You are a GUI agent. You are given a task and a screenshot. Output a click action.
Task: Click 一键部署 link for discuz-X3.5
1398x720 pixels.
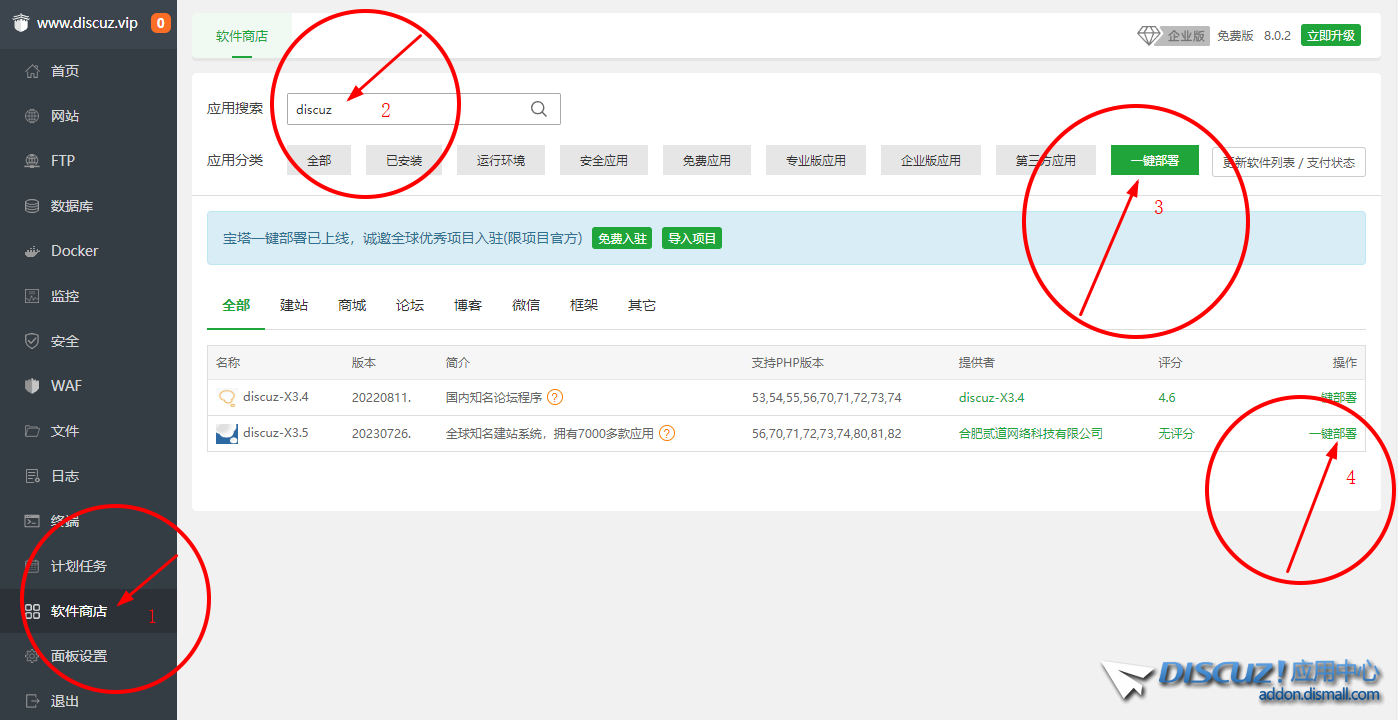[x=1332, y=433]
